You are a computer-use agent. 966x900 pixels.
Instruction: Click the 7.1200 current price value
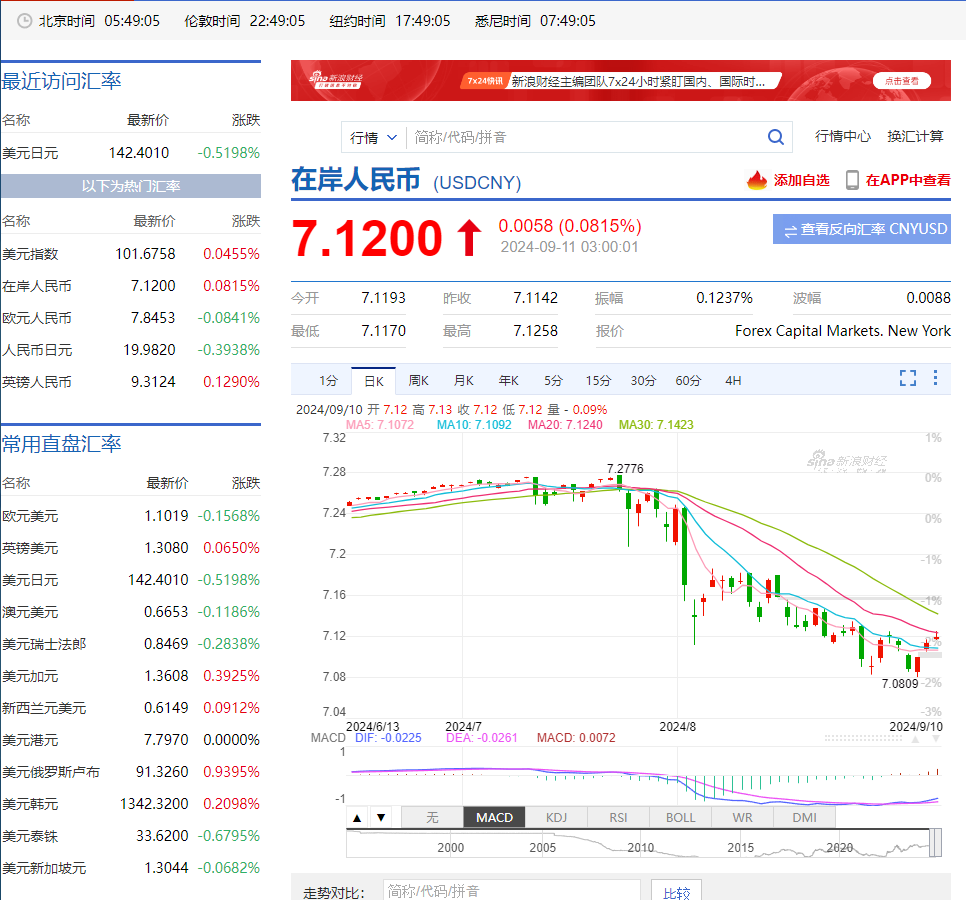367,239
